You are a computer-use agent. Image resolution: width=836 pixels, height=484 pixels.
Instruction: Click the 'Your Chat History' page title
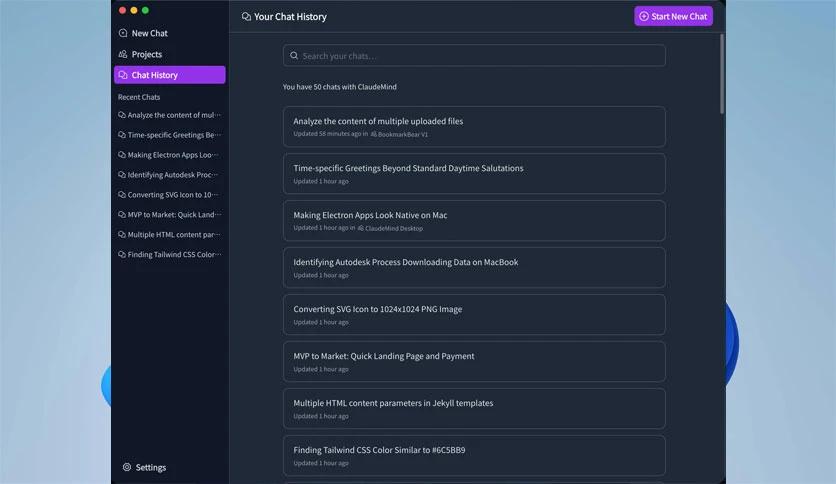pyautogui.click(x=290, y=17)
